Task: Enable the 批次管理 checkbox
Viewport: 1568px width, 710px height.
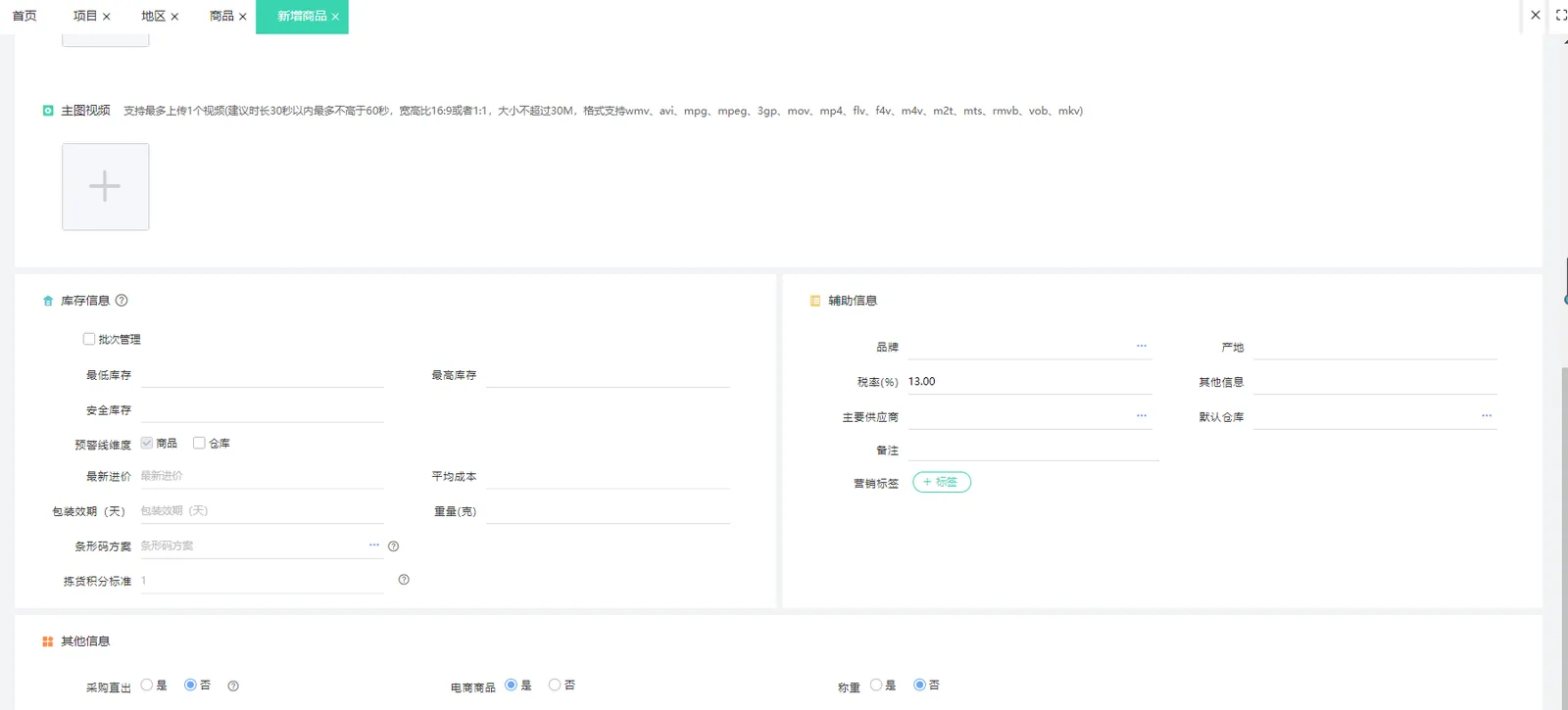Action: (x=89, y=339)
